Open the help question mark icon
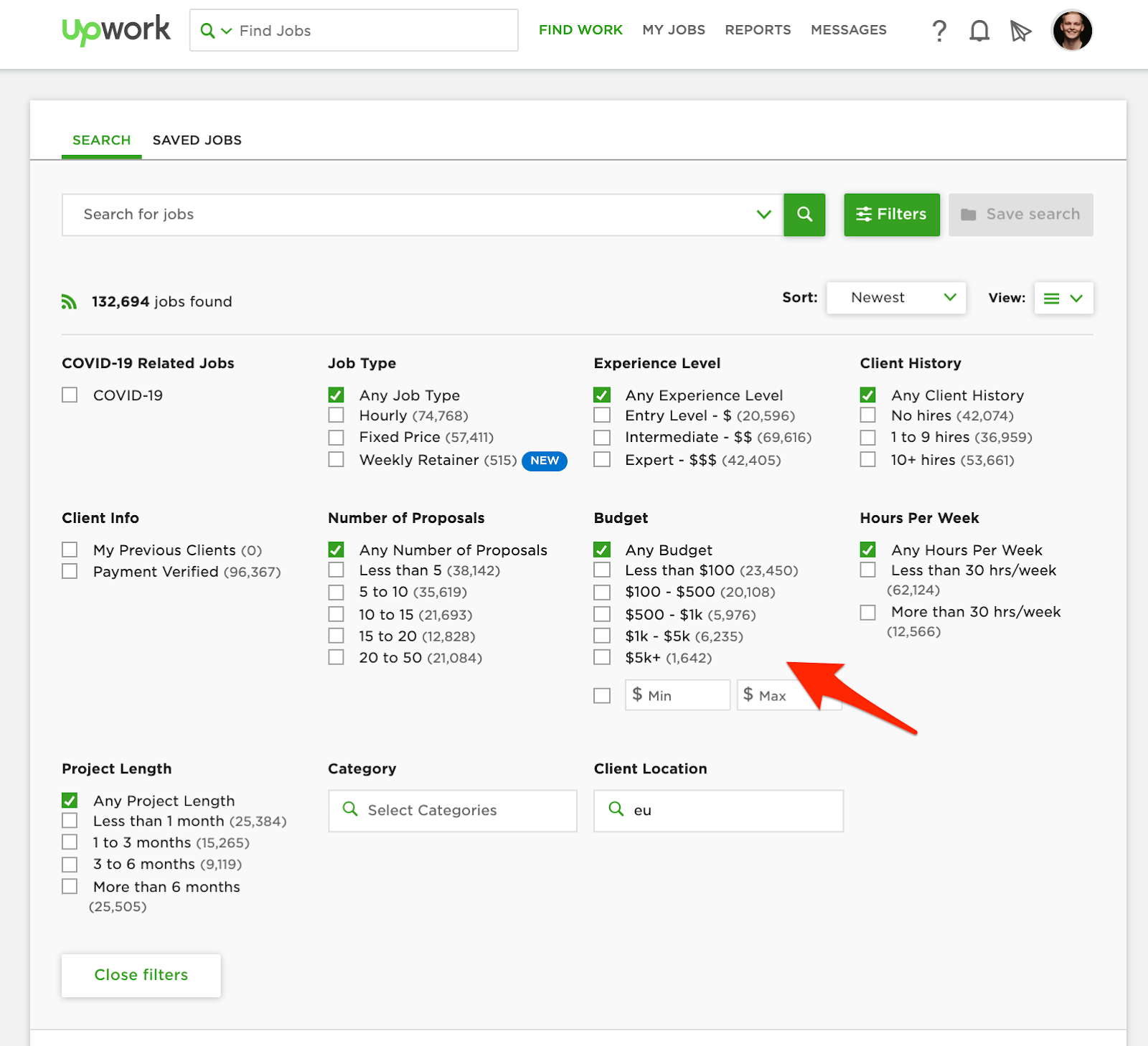The width and height of the screenshot is (1148, 1046). point(939,31)
